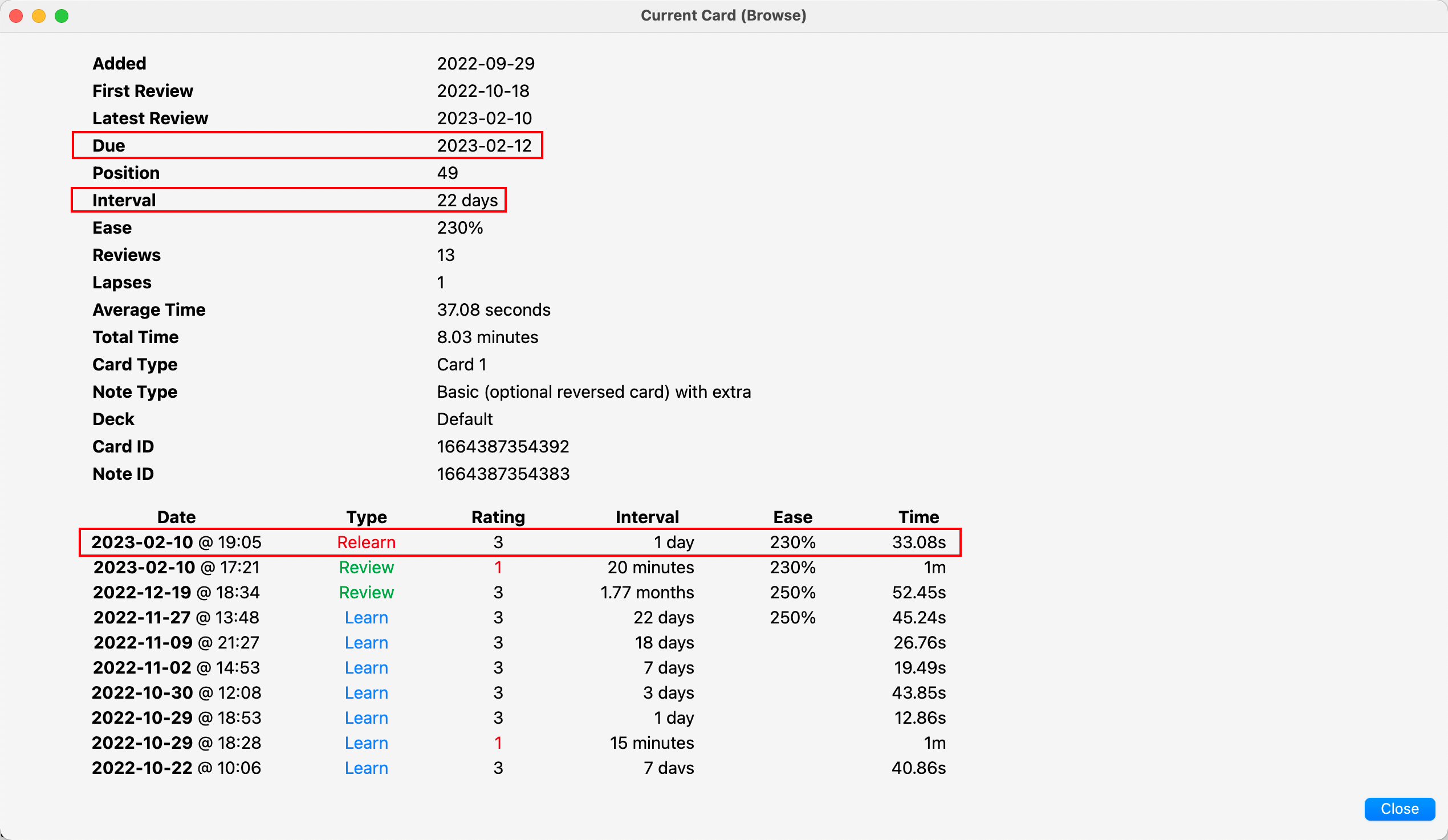Screen dimensions: 1448x840
Task: Click the Rating column header
Action: point(498,516)
